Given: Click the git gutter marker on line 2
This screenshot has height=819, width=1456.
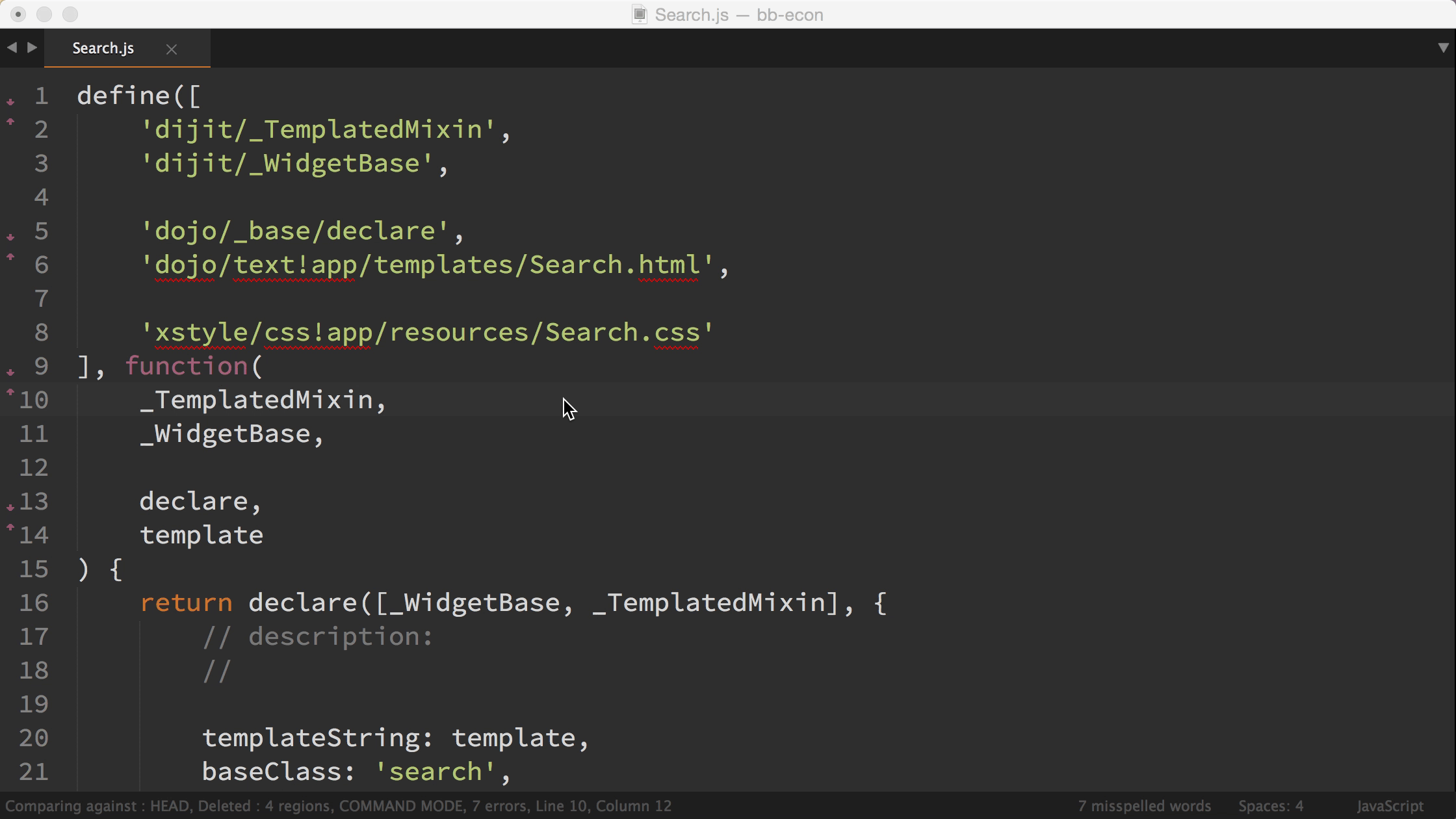Looking at the screenshot, I should point(10,120).
